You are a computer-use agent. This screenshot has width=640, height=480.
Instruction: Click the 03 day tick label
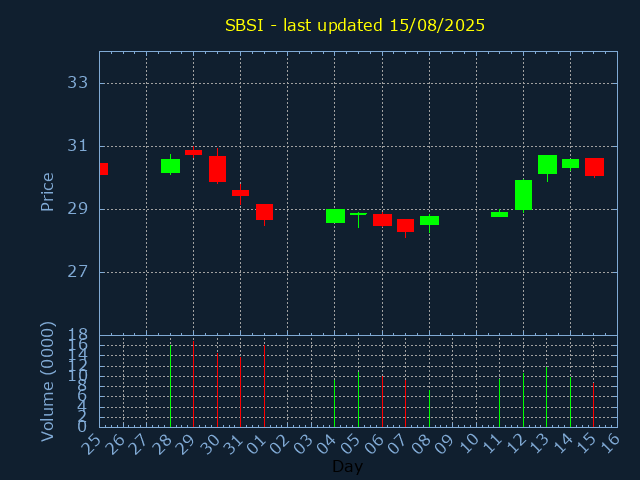303,444
